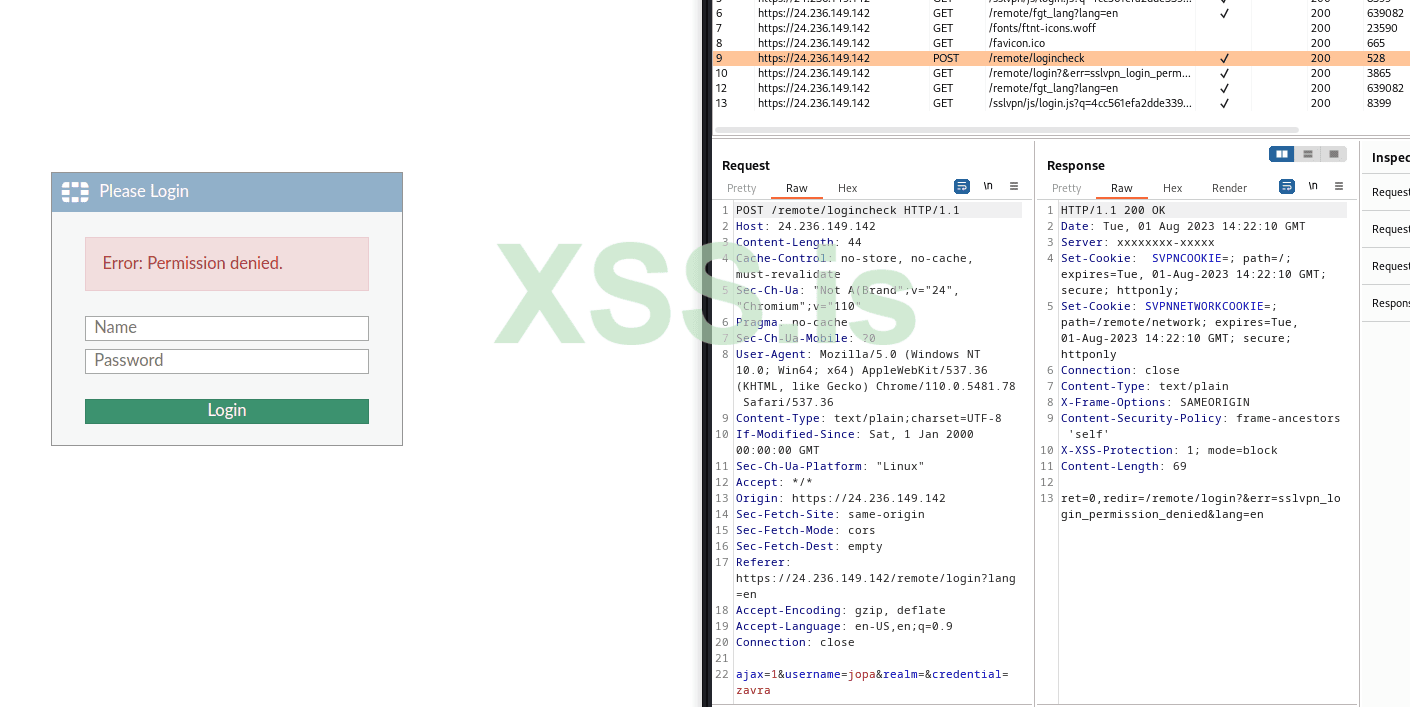Toggle the \n non-printable characters icon in Request

coord(988,186)
